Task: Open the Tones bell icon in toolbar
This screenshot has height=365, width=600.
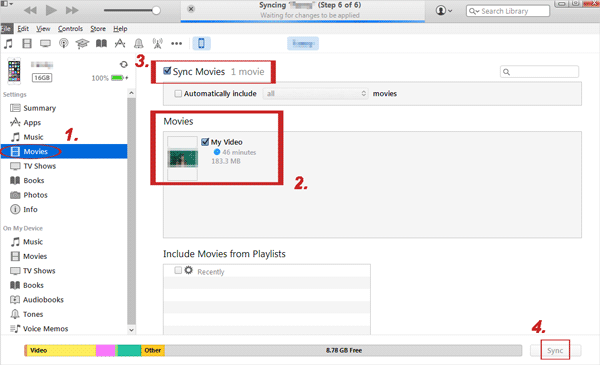Action: [x=139, y=44]
